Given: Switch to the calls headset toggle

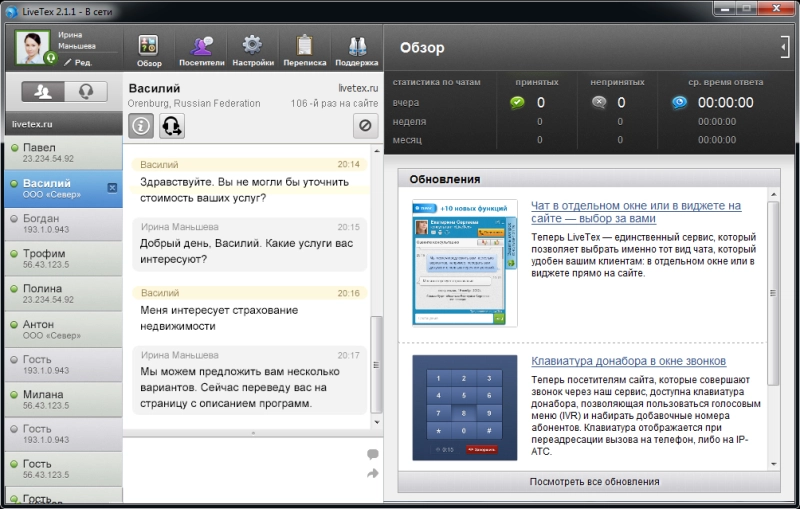Looking at the screenshot, I should [x=86, y=92].
